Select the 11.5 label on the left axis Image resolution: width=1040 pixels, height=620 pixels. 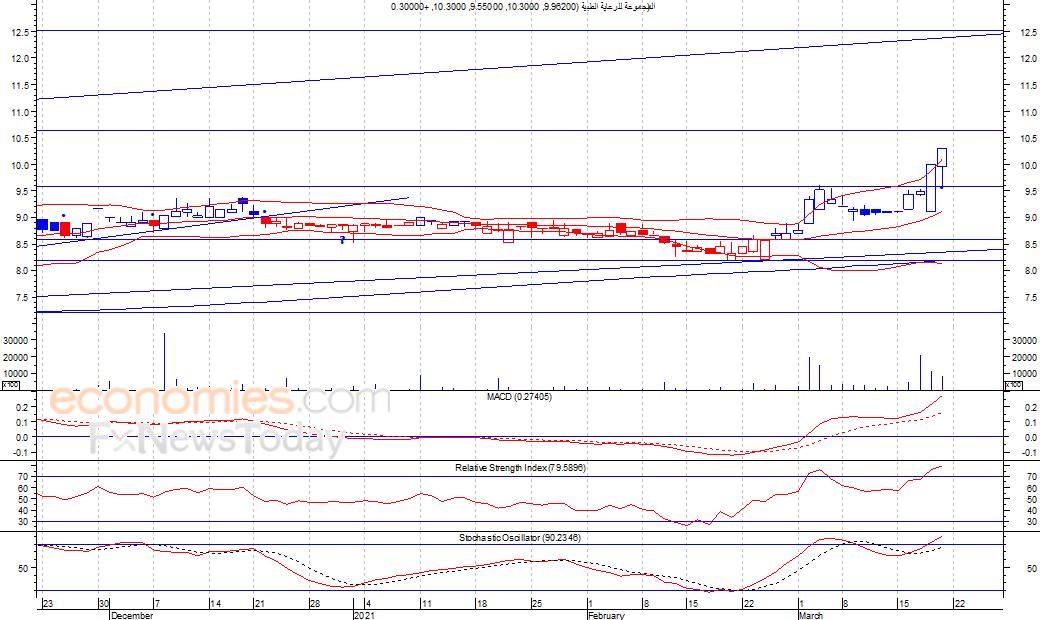20,86
